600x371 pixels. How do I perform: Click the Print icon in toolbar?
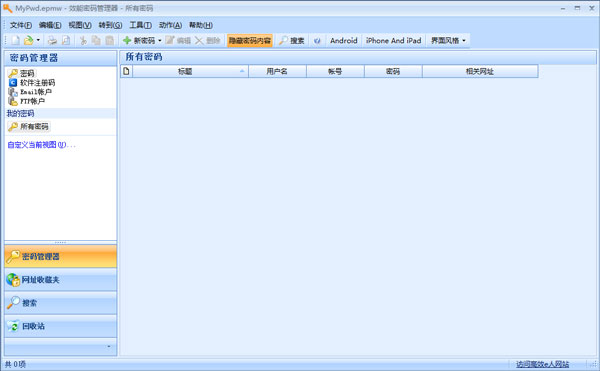[52, 40]
